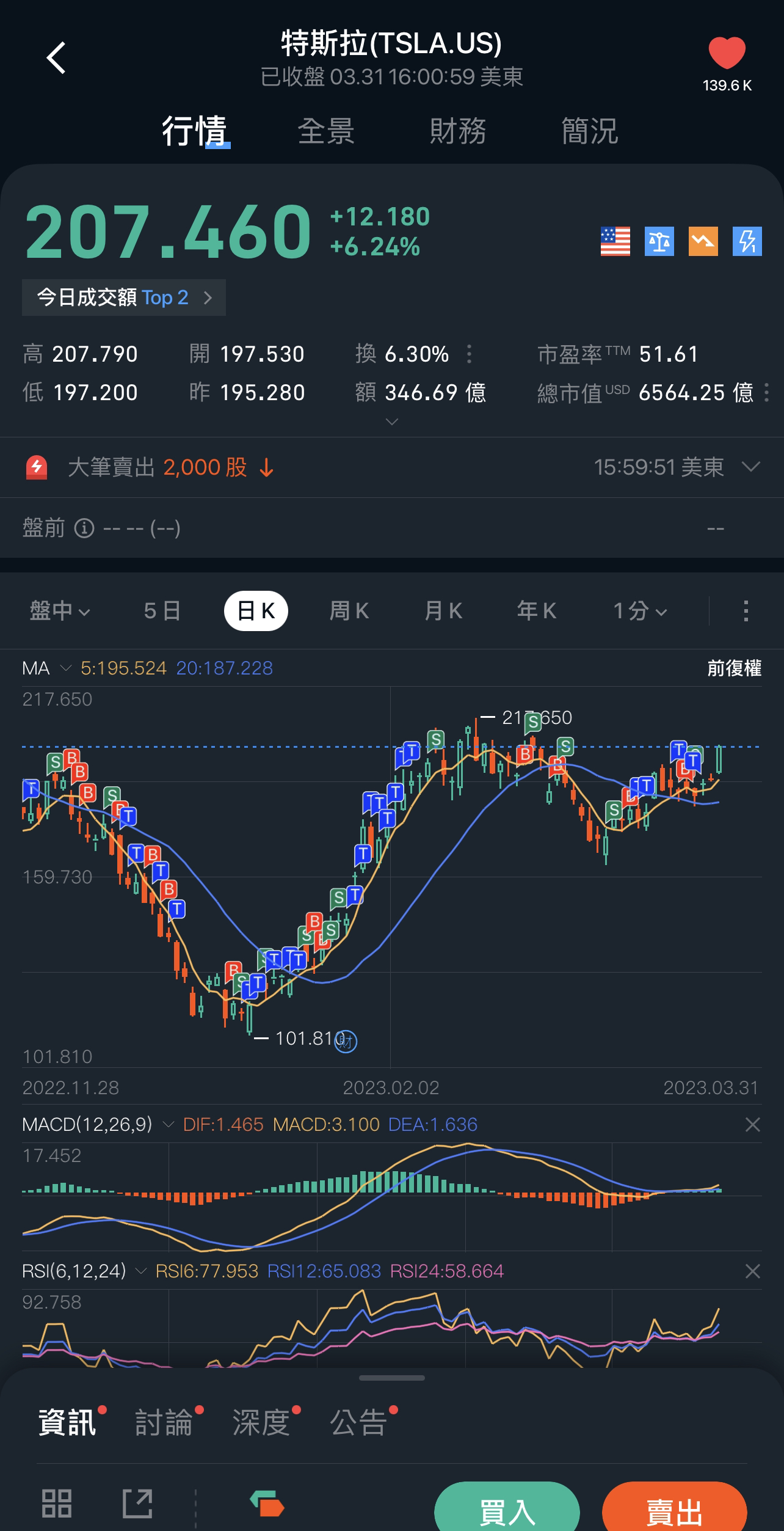Tap the share export icon
This screenshot has width=784, height=1531.
[x=137, y=1503]
